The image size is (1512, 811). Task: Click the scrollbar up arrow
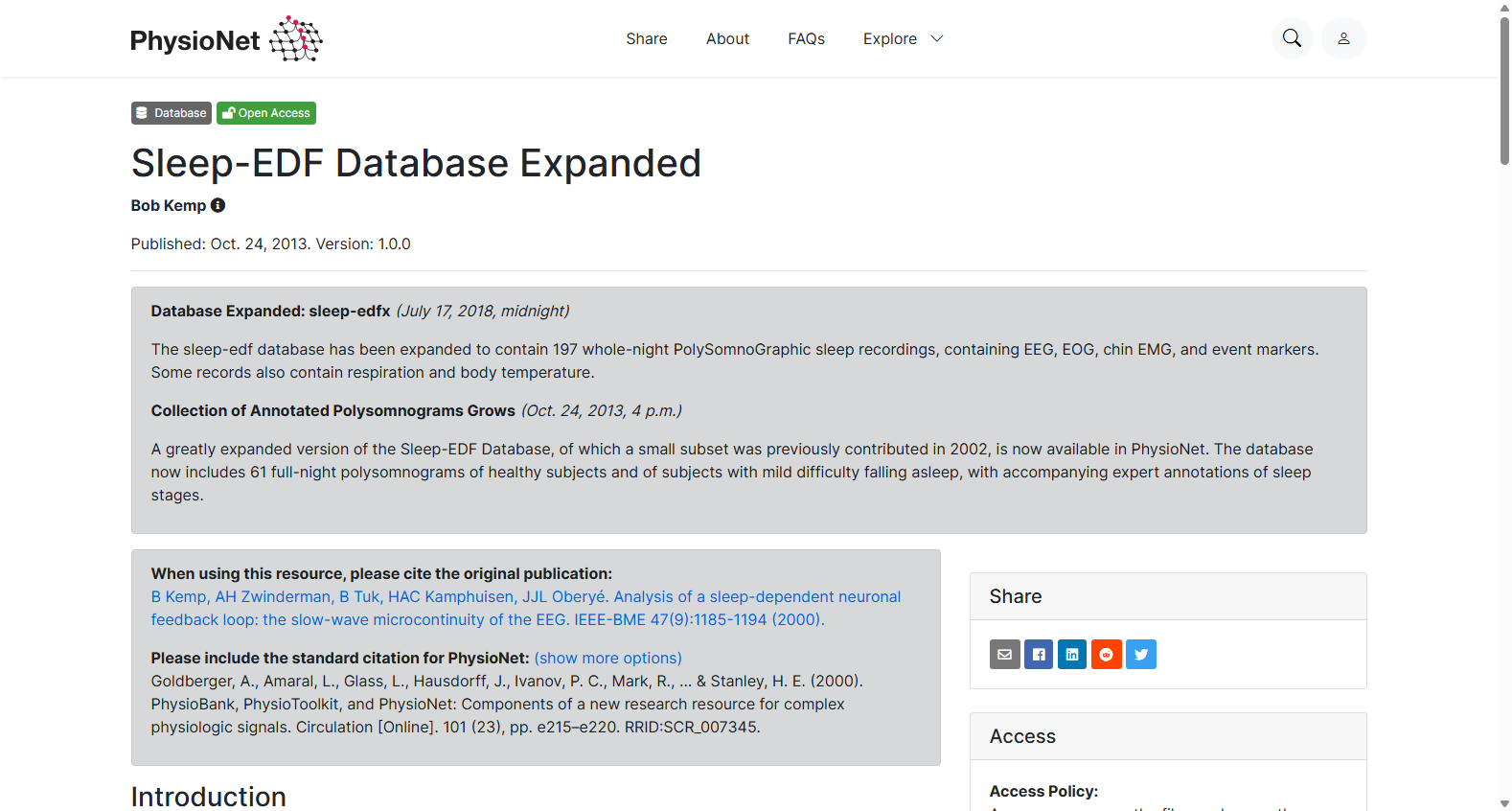[1504, 8]
